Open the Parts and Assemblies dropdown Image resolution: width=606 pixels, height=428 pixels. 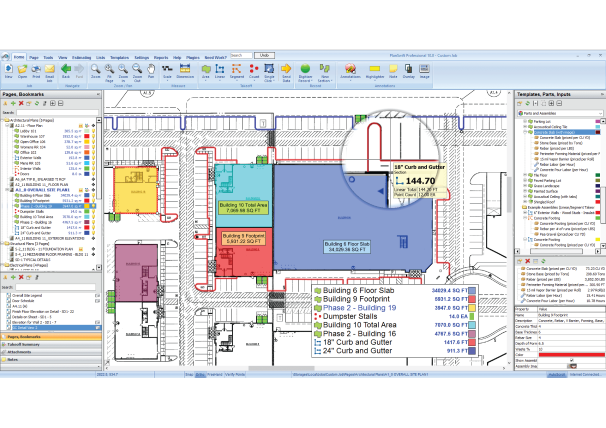point(560,113)
